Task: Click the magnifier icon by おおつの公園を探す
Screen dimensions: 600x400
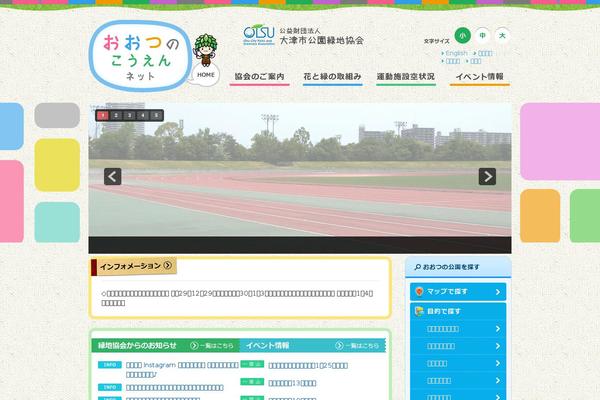Action: [x=417, y=267]
